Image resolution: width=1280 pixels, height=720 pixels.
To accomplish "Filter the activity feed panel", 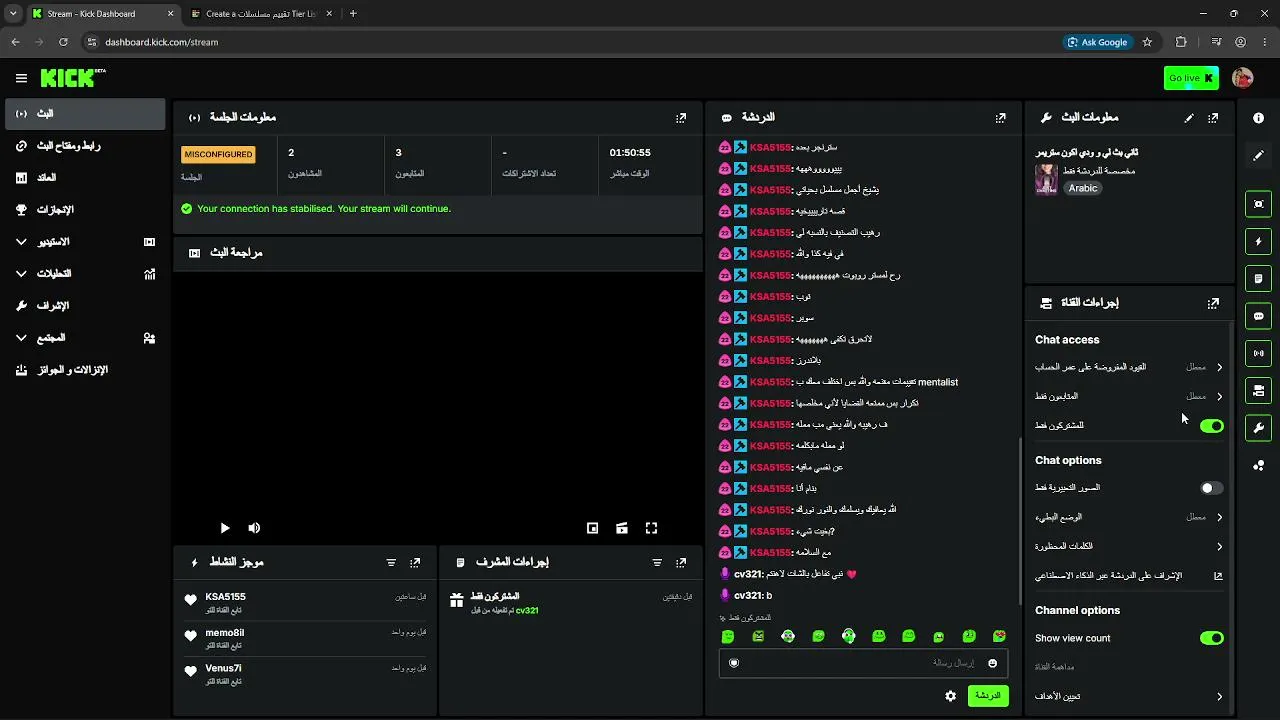I will click(x=391, y=563).
